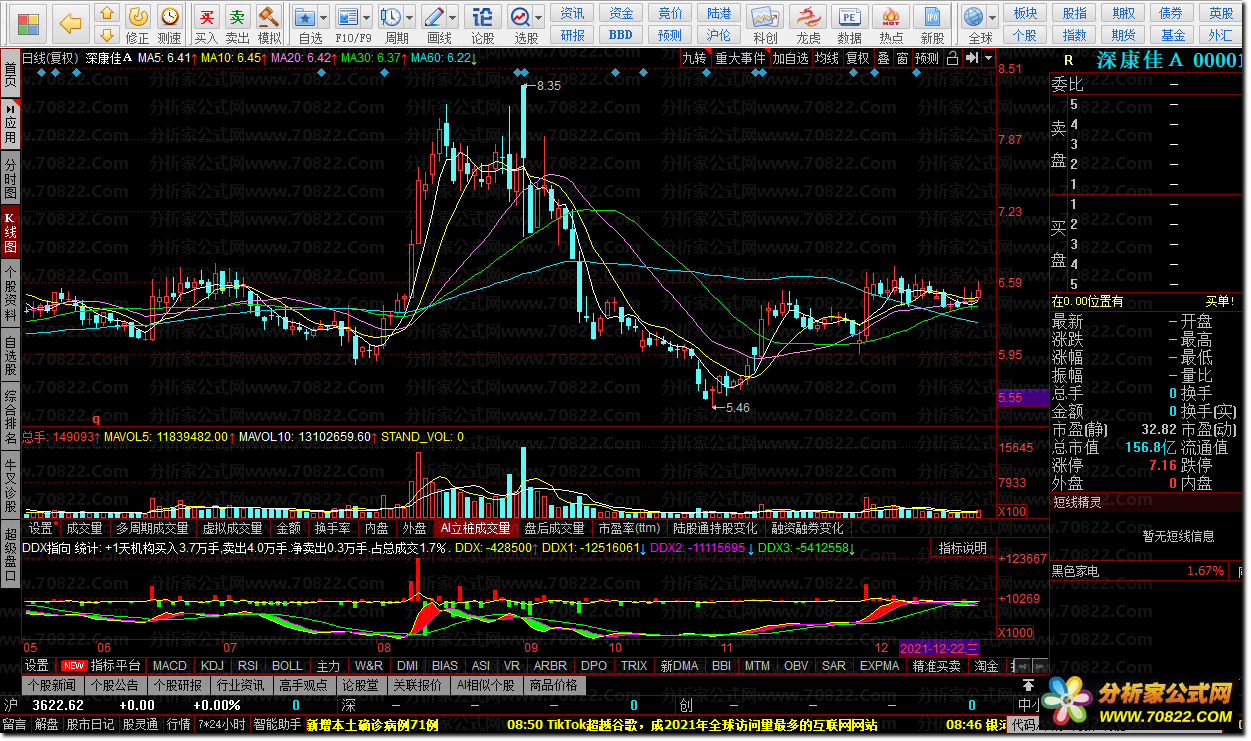
Task: Click the arrow-to-bar icon in chart toolbar
Action: click(x=971, y=58)
